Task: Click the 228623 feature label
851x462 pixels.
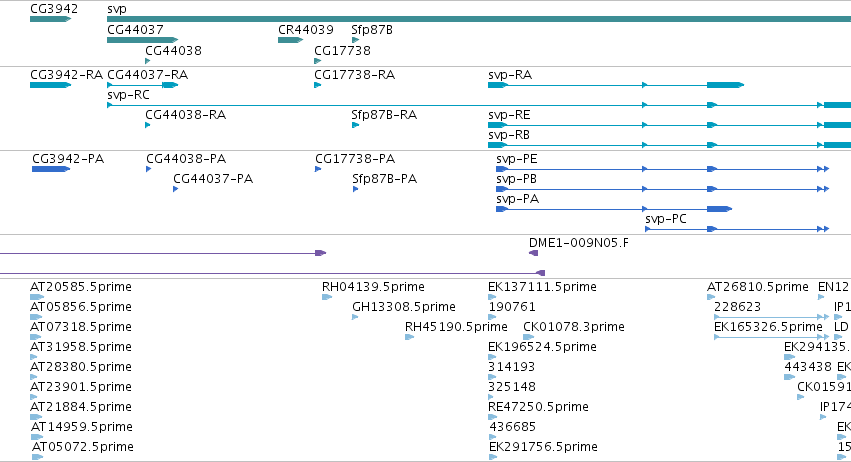Action: pos(738,307)
